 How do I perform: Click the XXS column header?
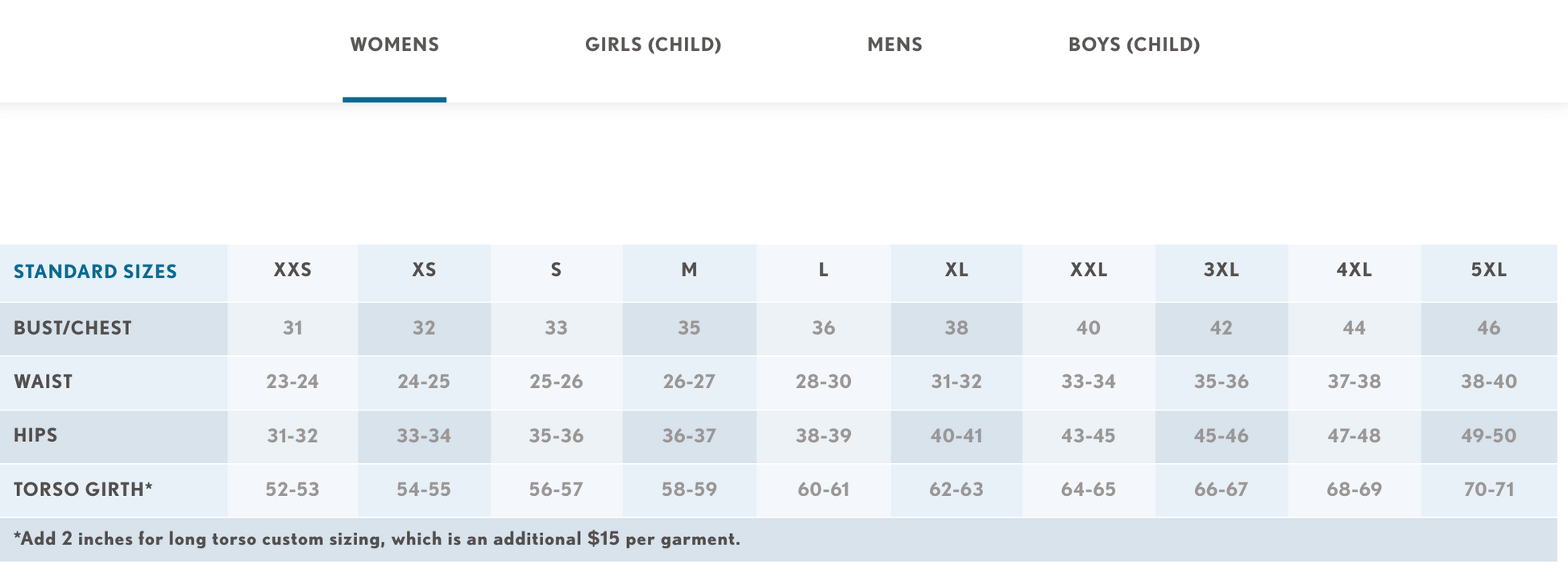(x=292, y=270)
